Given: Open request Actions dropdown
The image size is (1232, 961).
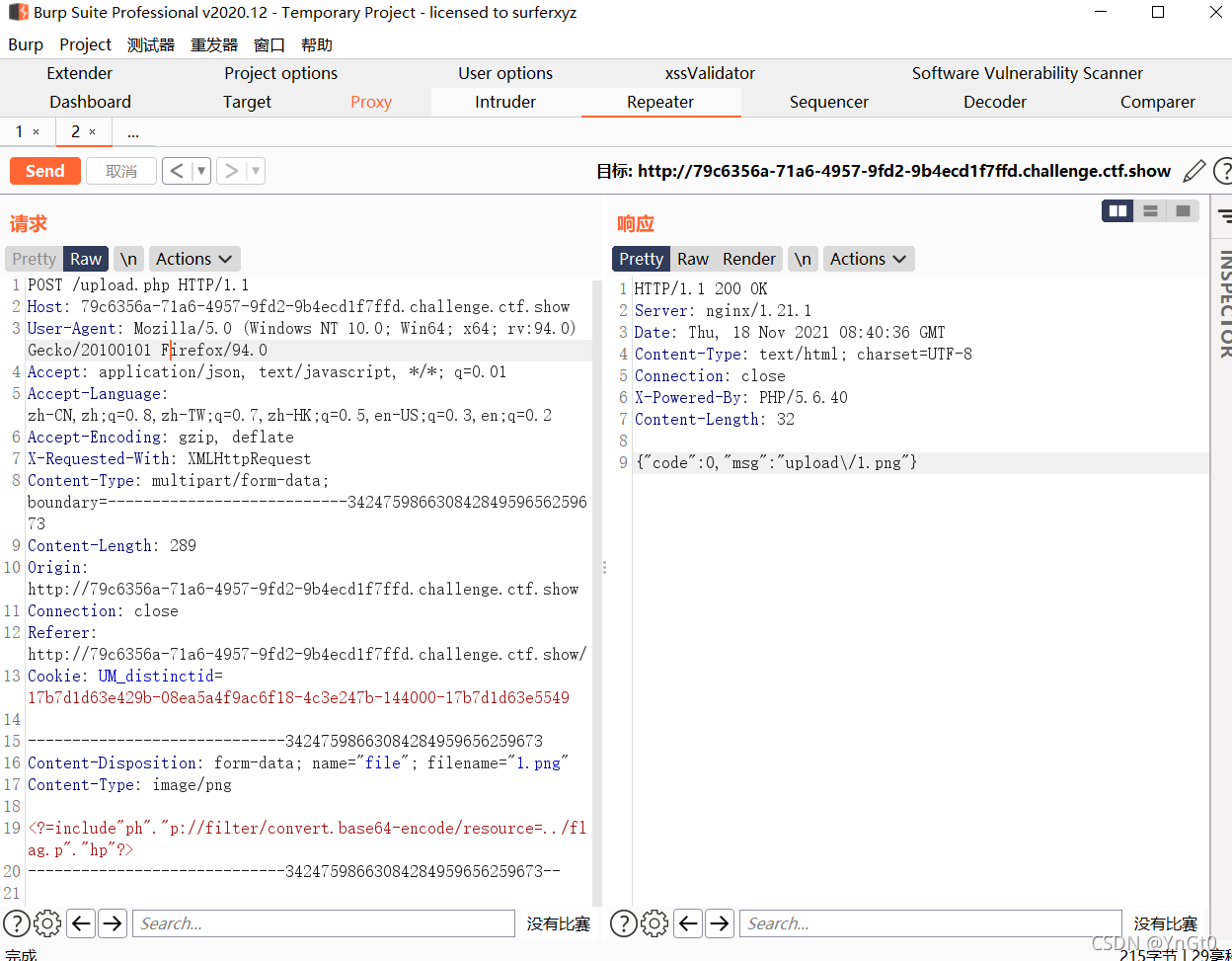Looking at the screenshot, I should click(194, 259).
